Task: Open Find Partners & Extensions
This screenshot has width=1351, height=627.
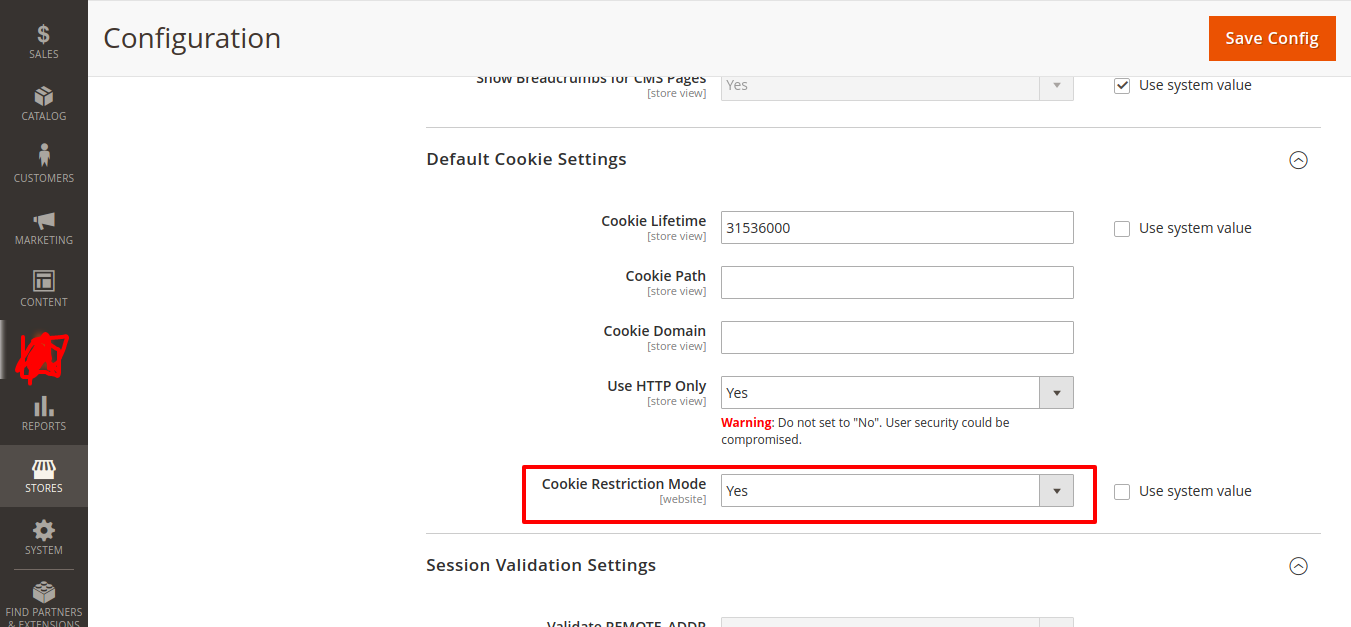Action: (x=43, y=598)
